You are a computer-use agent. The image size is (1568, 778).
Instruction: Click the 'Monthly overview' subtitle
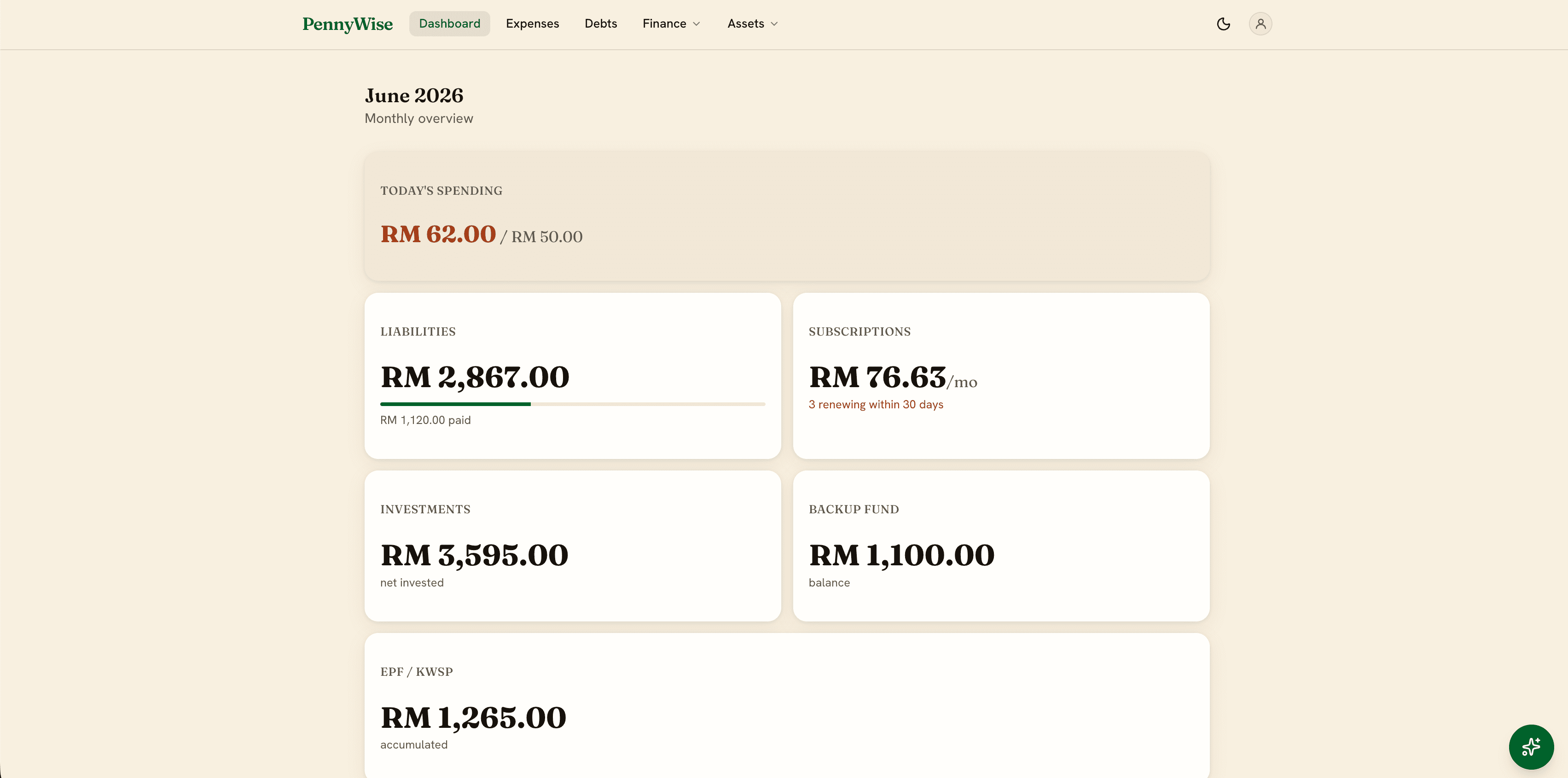click(418, 119)
